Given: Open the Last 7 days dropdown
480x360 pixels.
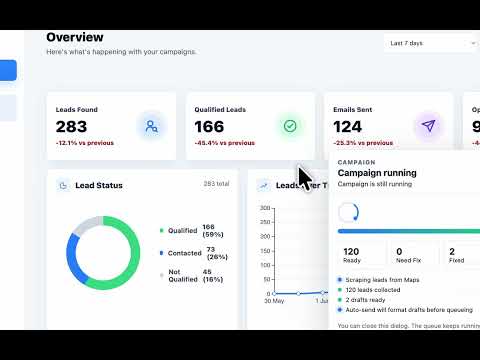Looking at the screenshot, I should 432,43.
